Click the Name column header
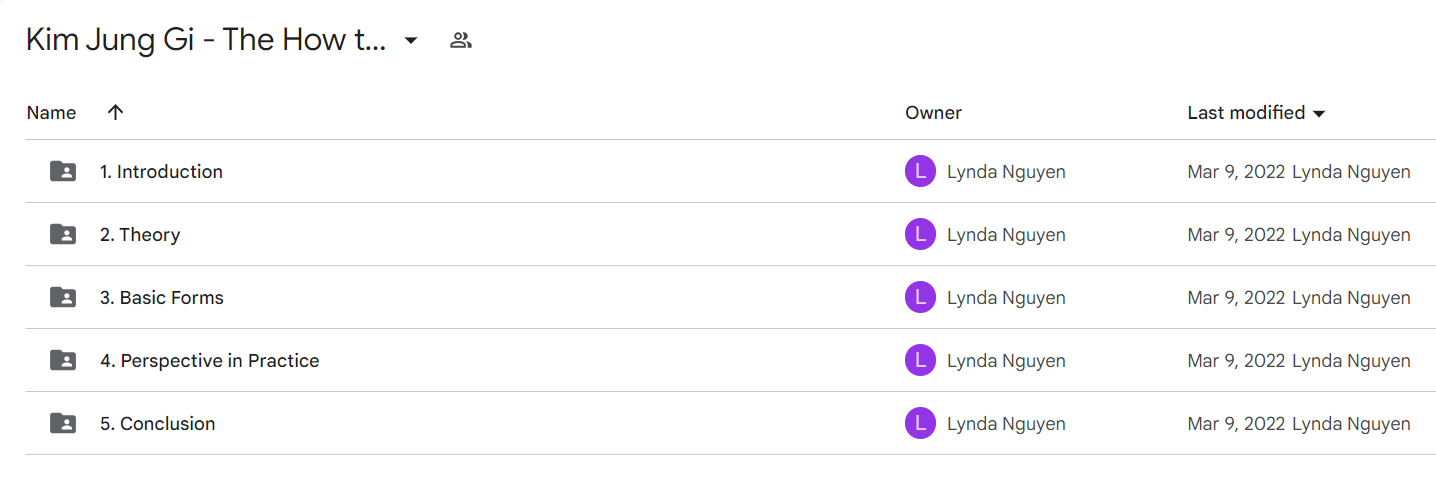Screen dimensions: 1436x498 click(x=51, y=112)
